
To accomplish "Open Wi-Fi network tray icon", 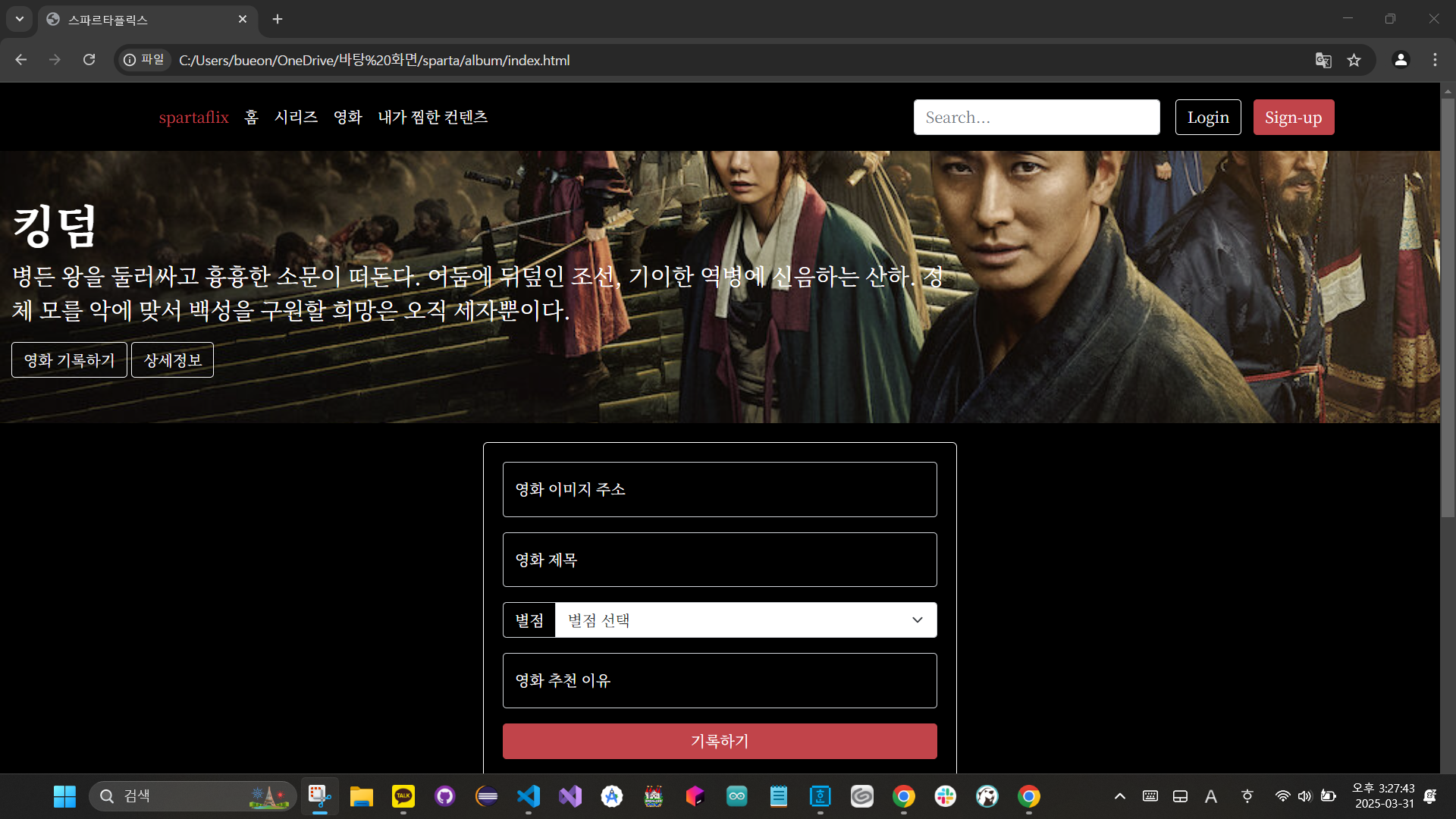I will (x=1282, y=796).
